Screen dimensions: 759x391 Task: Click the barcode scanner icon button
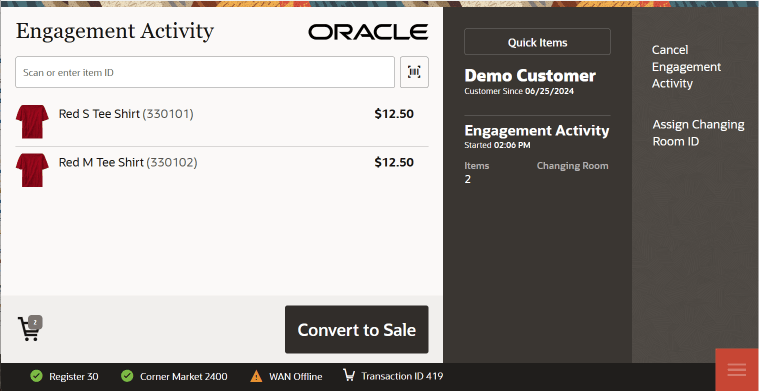coord(414,72)
